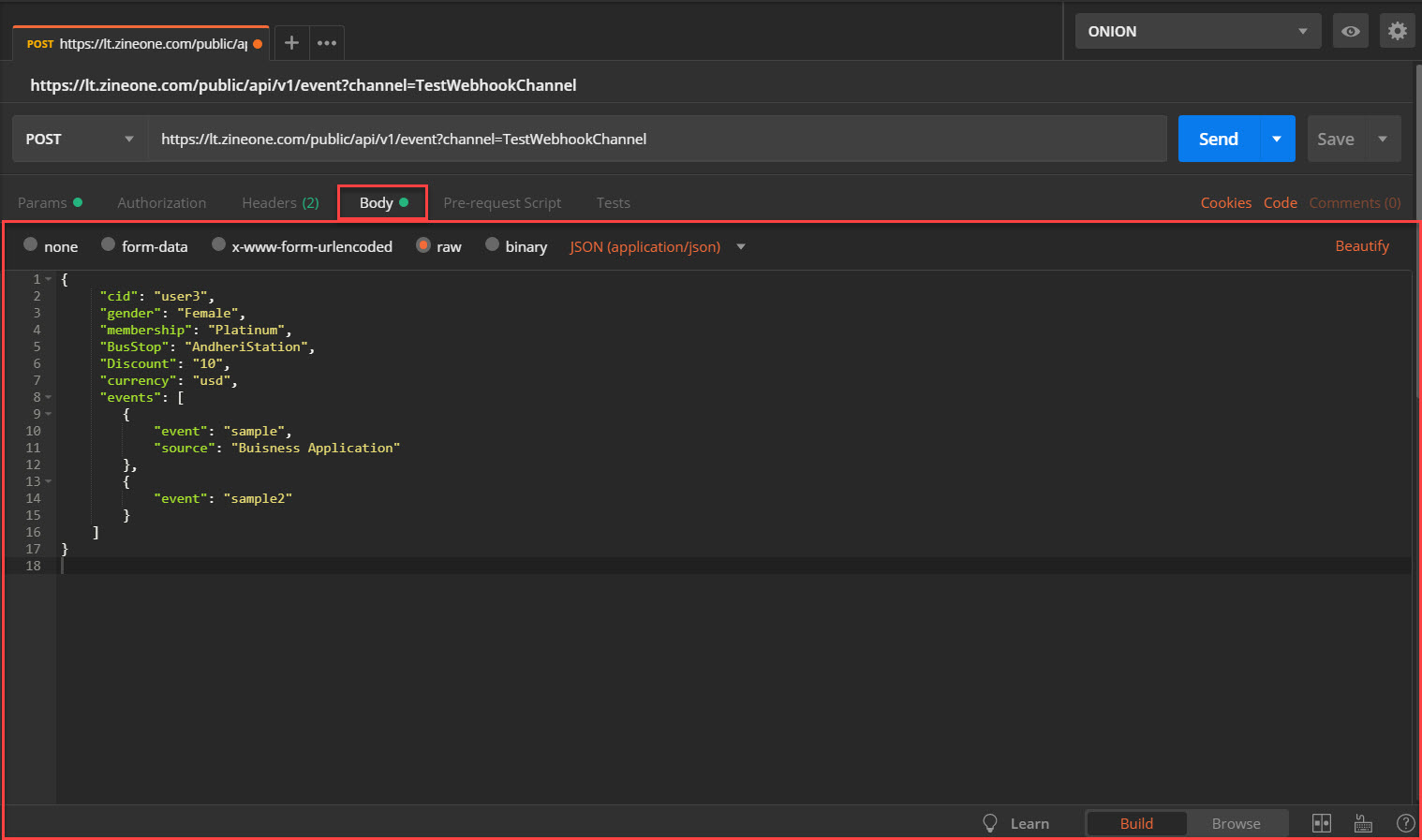Open JSON (application/json) content type dropdown

(x=657, y=246)
